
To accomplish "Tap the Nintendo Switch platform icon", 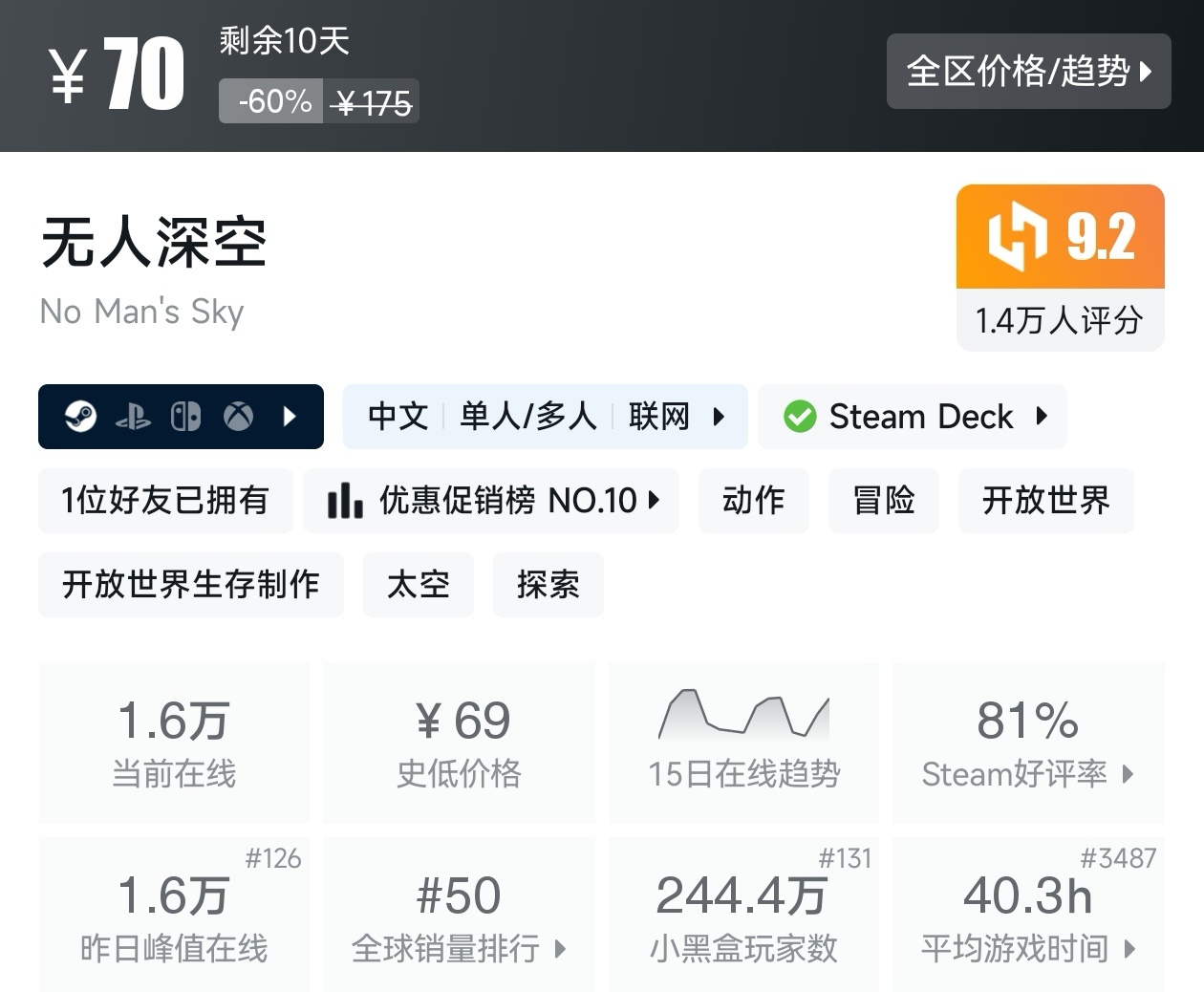I will [x=185, y=417].
